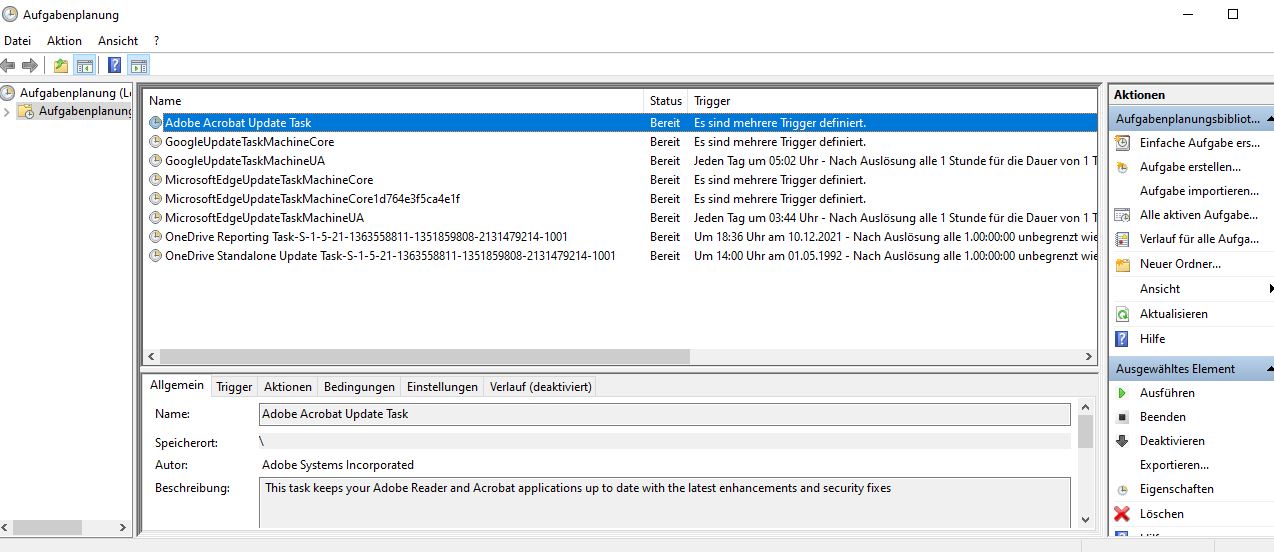Click details pane vertical scrollbar up arrow
The width and height of the screenshot is (1274, 552).
tap(1085, 408)
